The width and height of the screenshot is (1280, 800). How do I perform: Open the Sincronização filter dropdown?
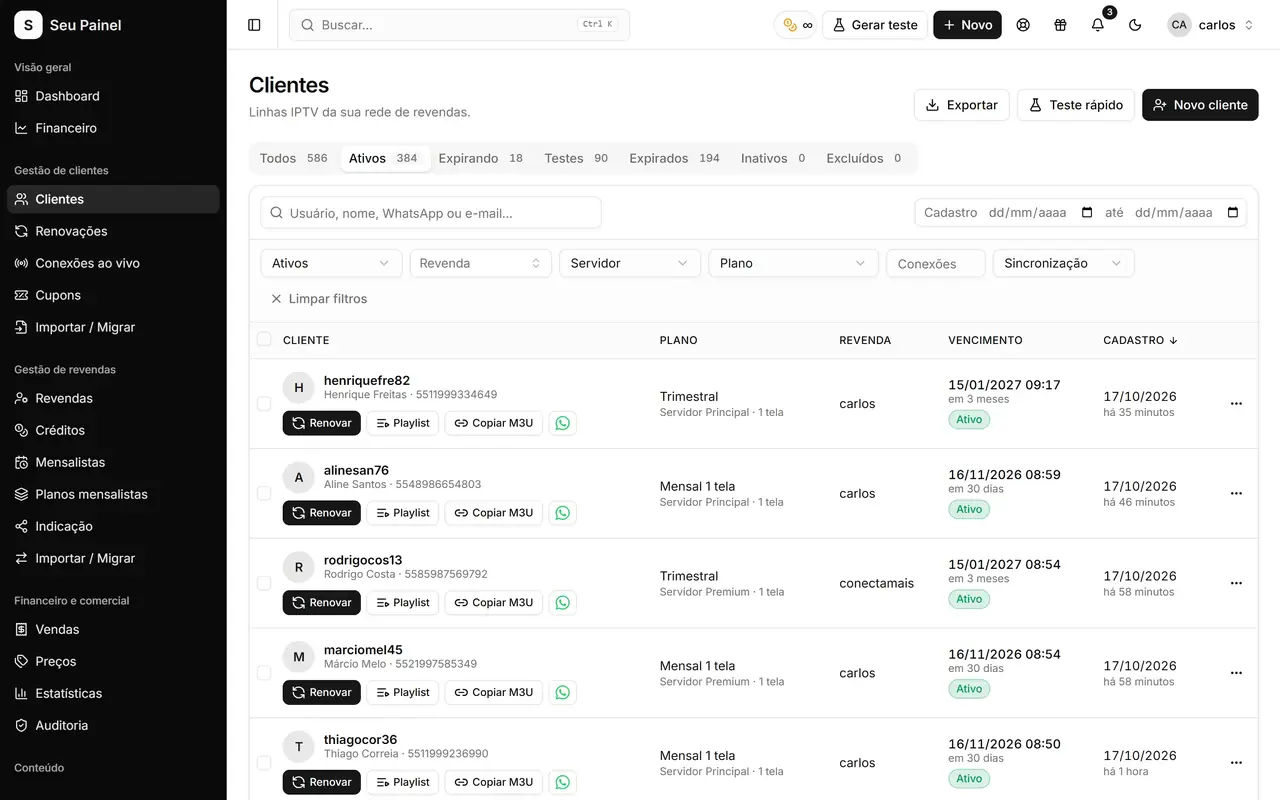tap(1064, 263)
